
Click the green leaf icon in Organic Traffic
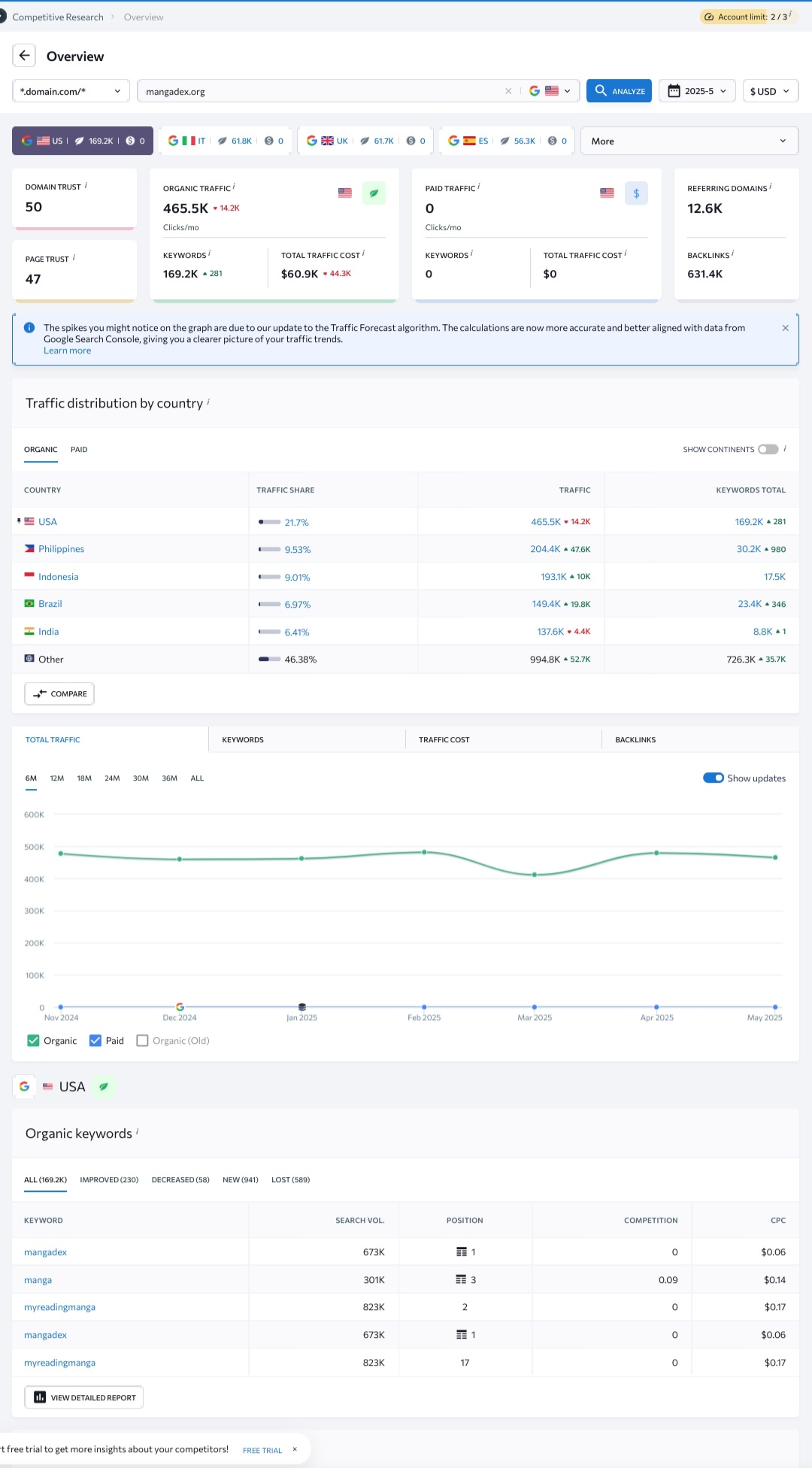pyautogui.click(x=374, y=193)
